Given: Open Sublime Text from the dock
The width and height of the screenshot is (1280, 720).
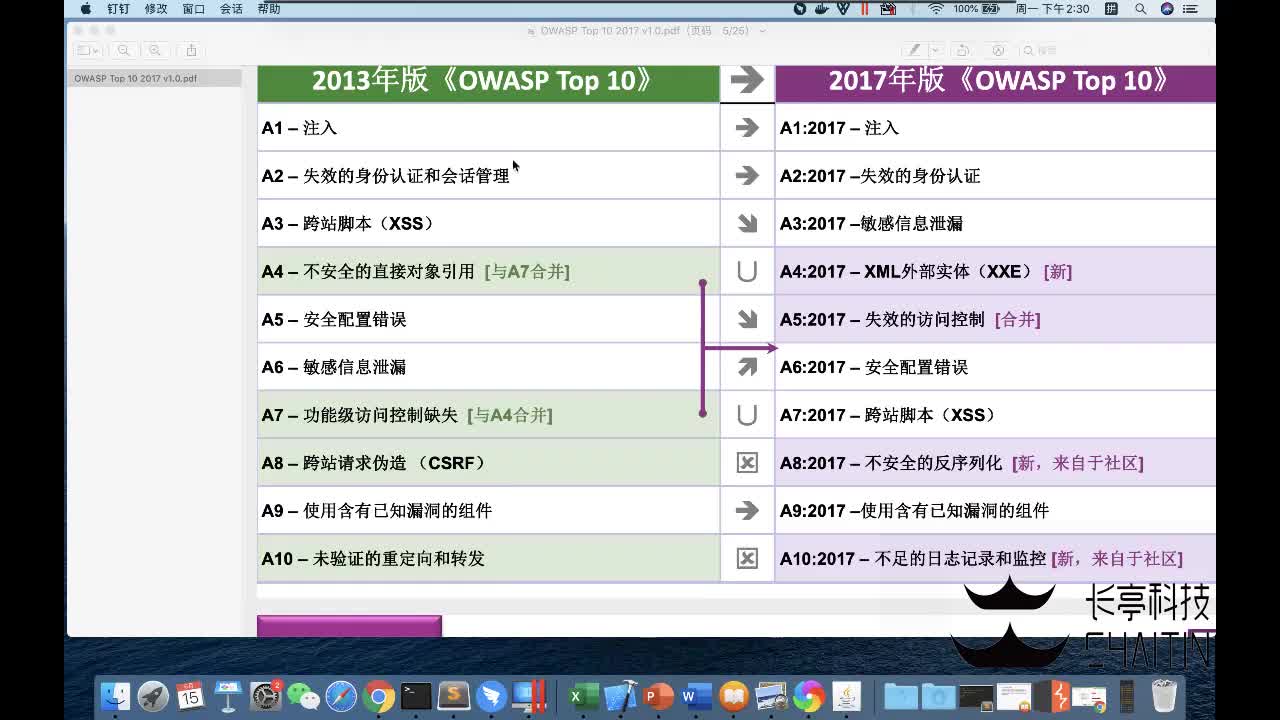Looking at the screenshot, I should coord(453,696).
